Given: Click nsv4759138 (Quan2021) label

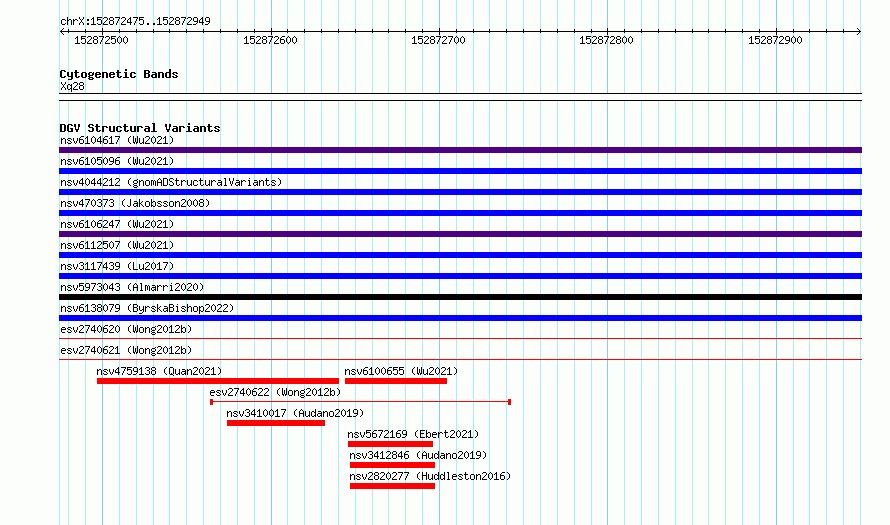Looking at the screenshot, I should coord(159,371).
